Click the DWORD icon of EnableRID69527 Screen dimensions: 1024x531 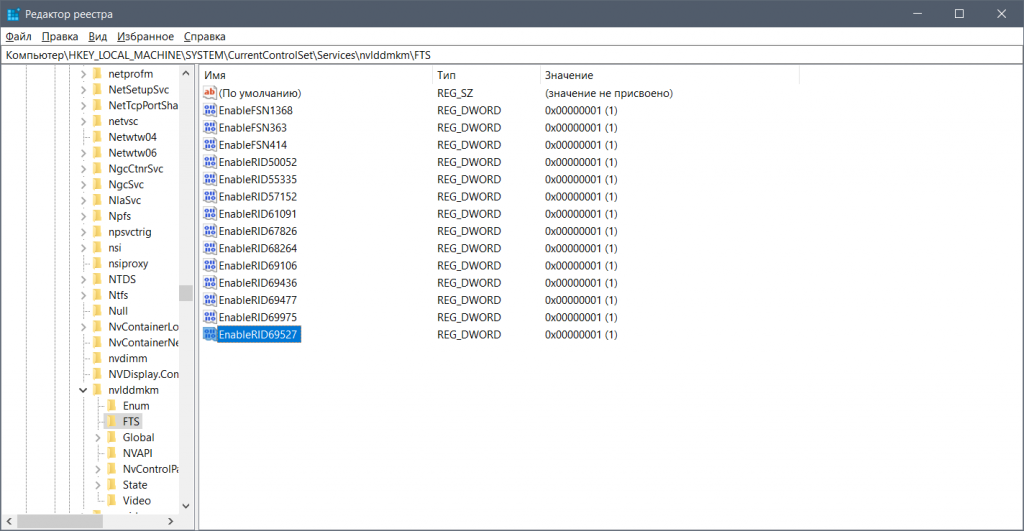(210, 334)
